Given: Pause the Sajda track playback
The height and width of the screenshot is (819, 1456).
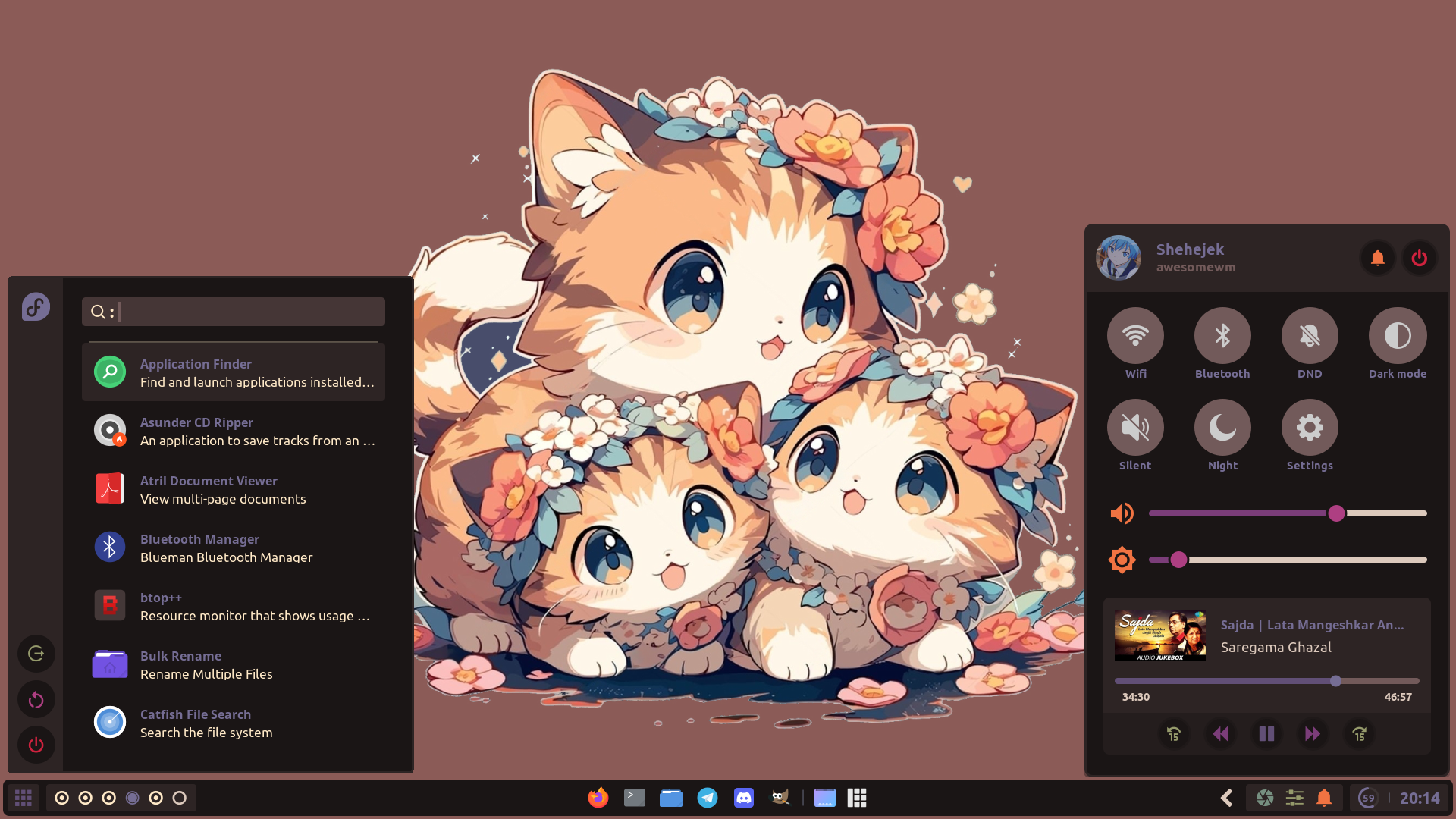Looking at the screenshot, I should (1266, 734).
